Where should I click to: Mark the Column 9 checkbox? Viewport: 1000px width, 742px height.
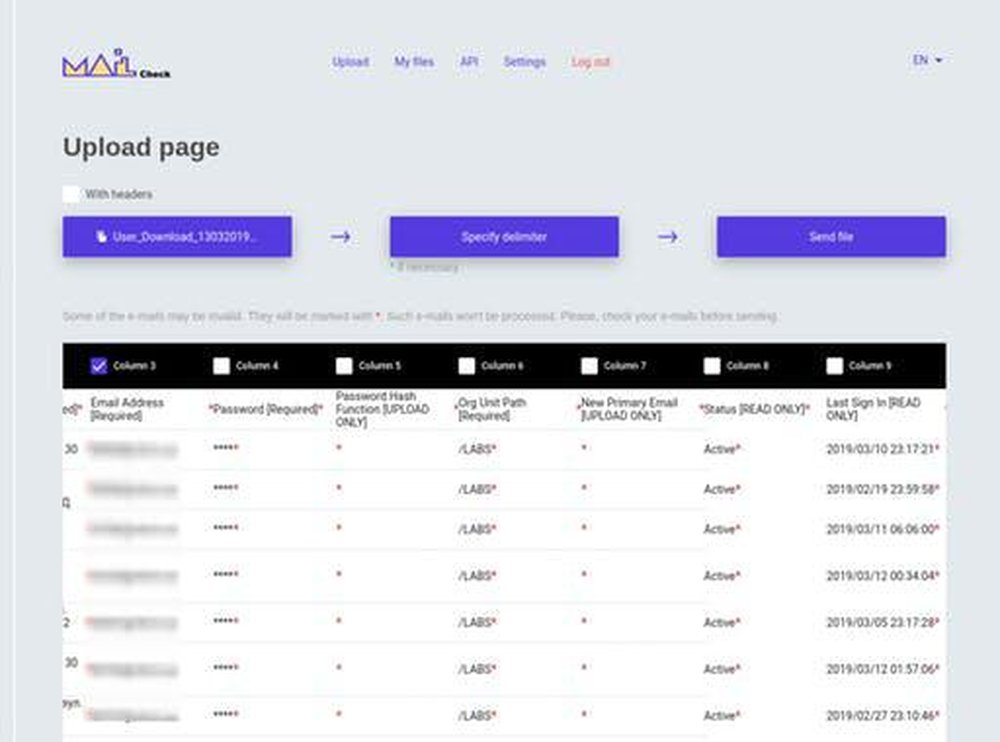click(x=834, y=366)
